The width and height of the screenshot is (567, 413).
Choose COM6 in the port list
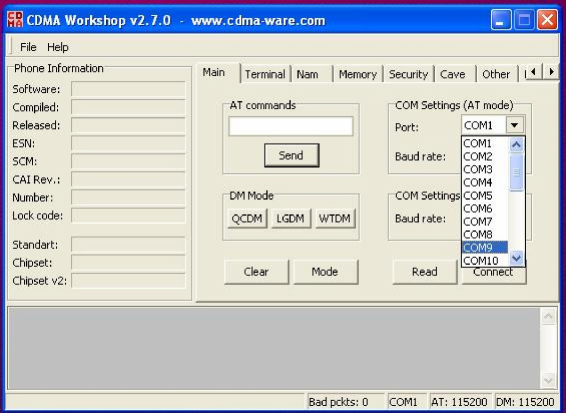tap(485, 209)
